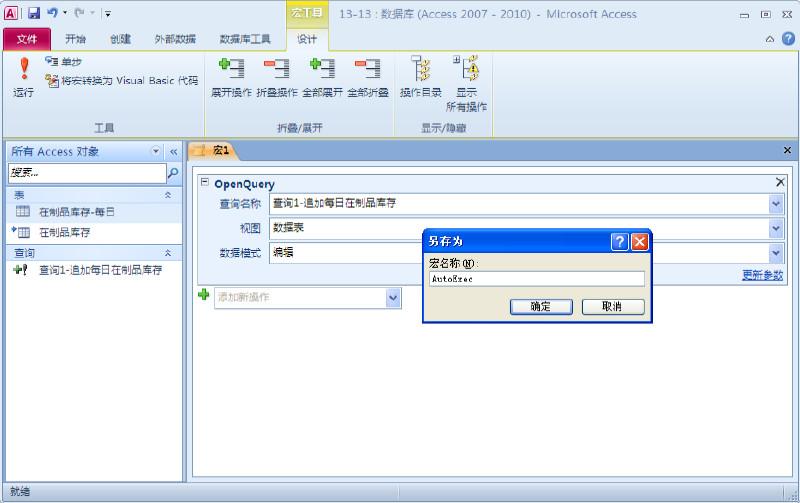Cancel the Save As dialog (取消)
This screenshot has height=503, width=800.
click(613, 306)
